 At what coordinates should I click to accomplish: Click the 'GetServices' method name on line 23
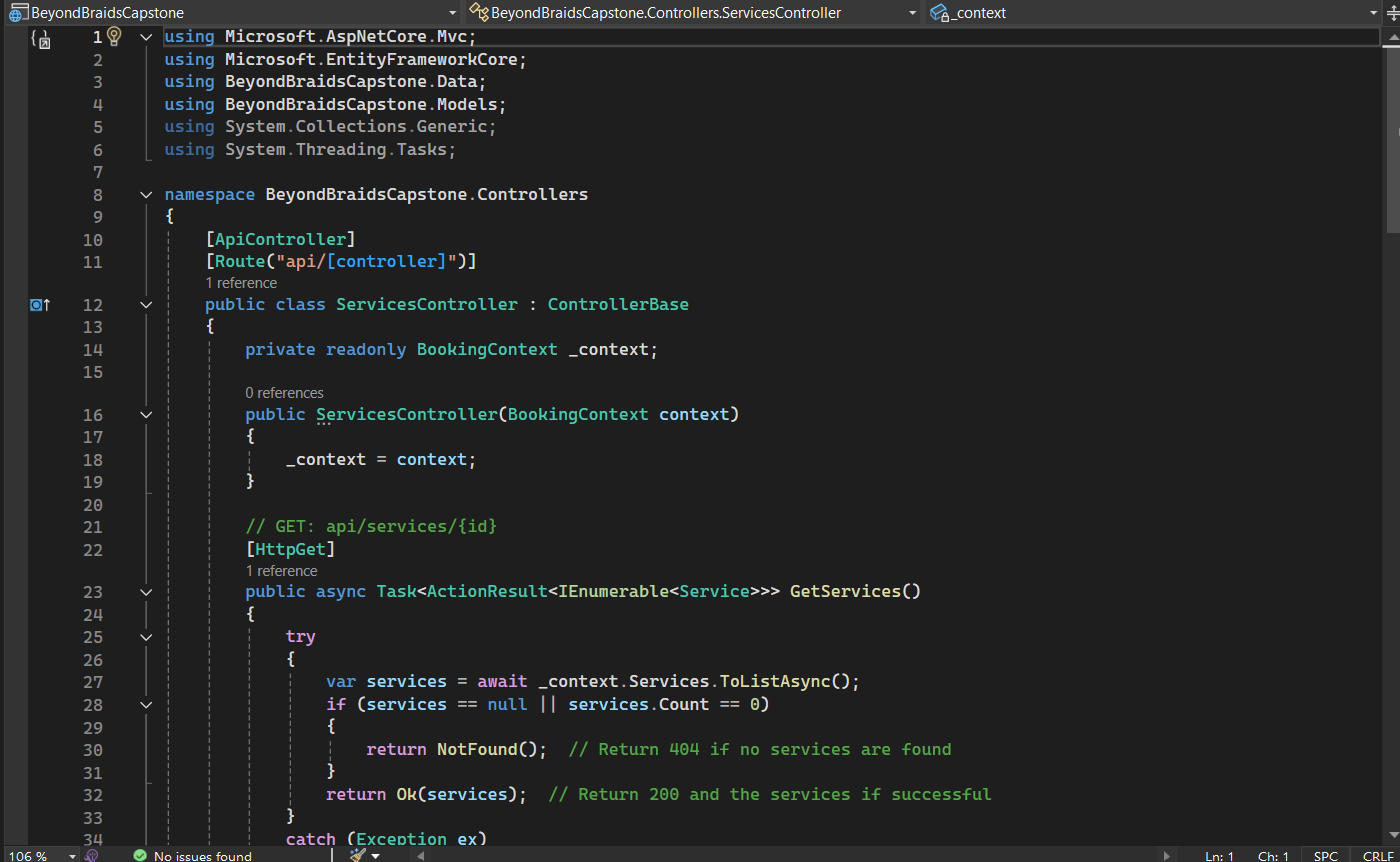[x=845, y=591]
